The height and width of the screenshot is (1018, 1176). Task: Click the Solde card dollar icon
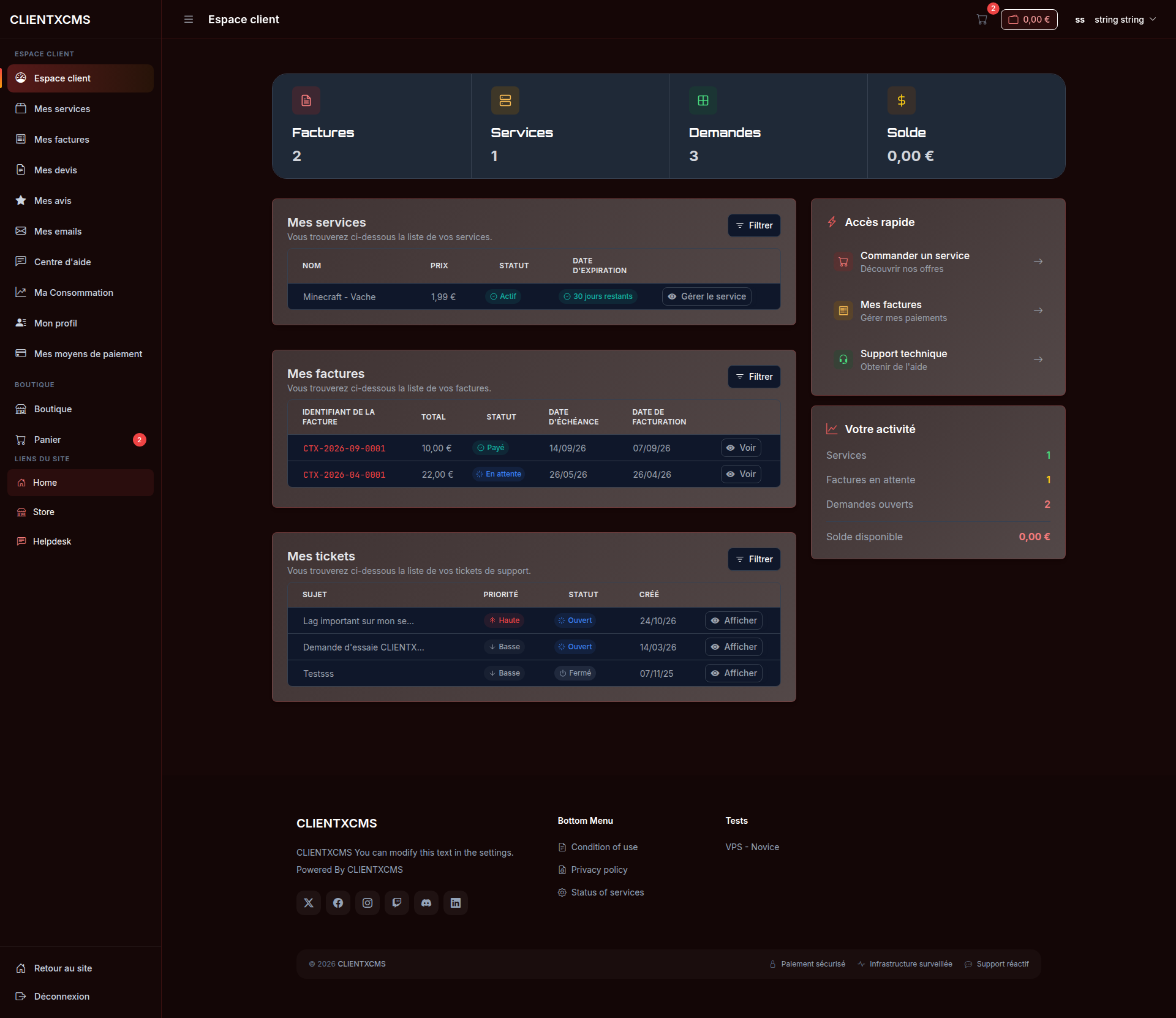point(902,100)
